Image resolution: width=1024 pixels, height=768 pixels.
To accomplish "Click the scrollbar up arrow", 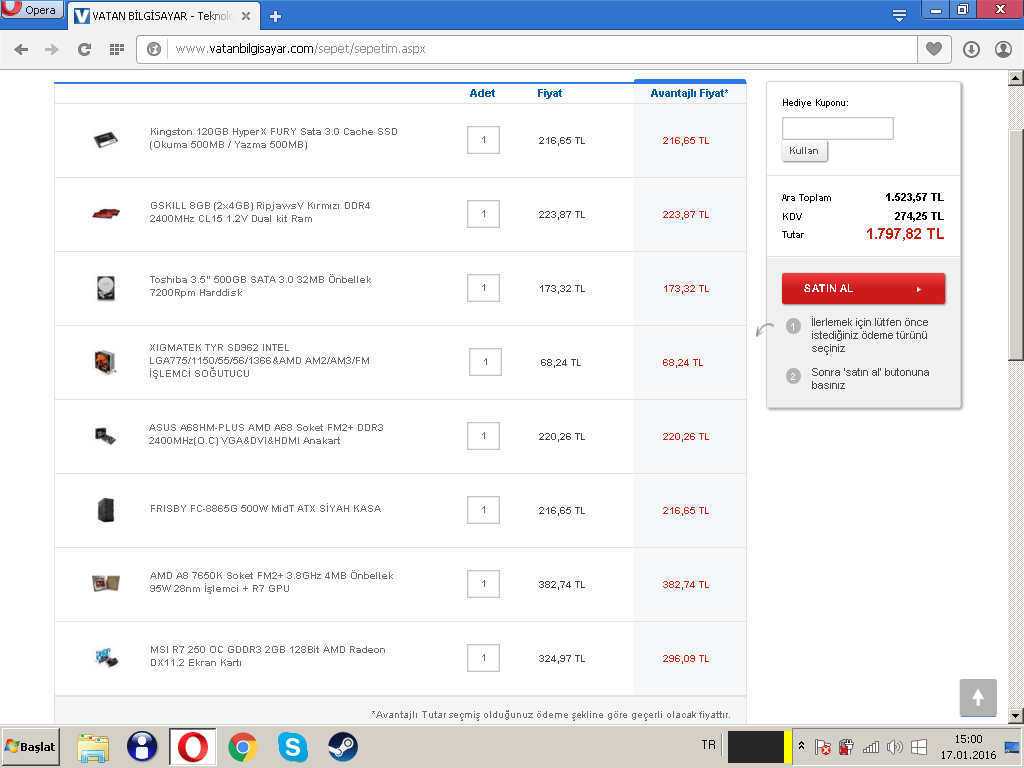I will [x=1016, y=78].
